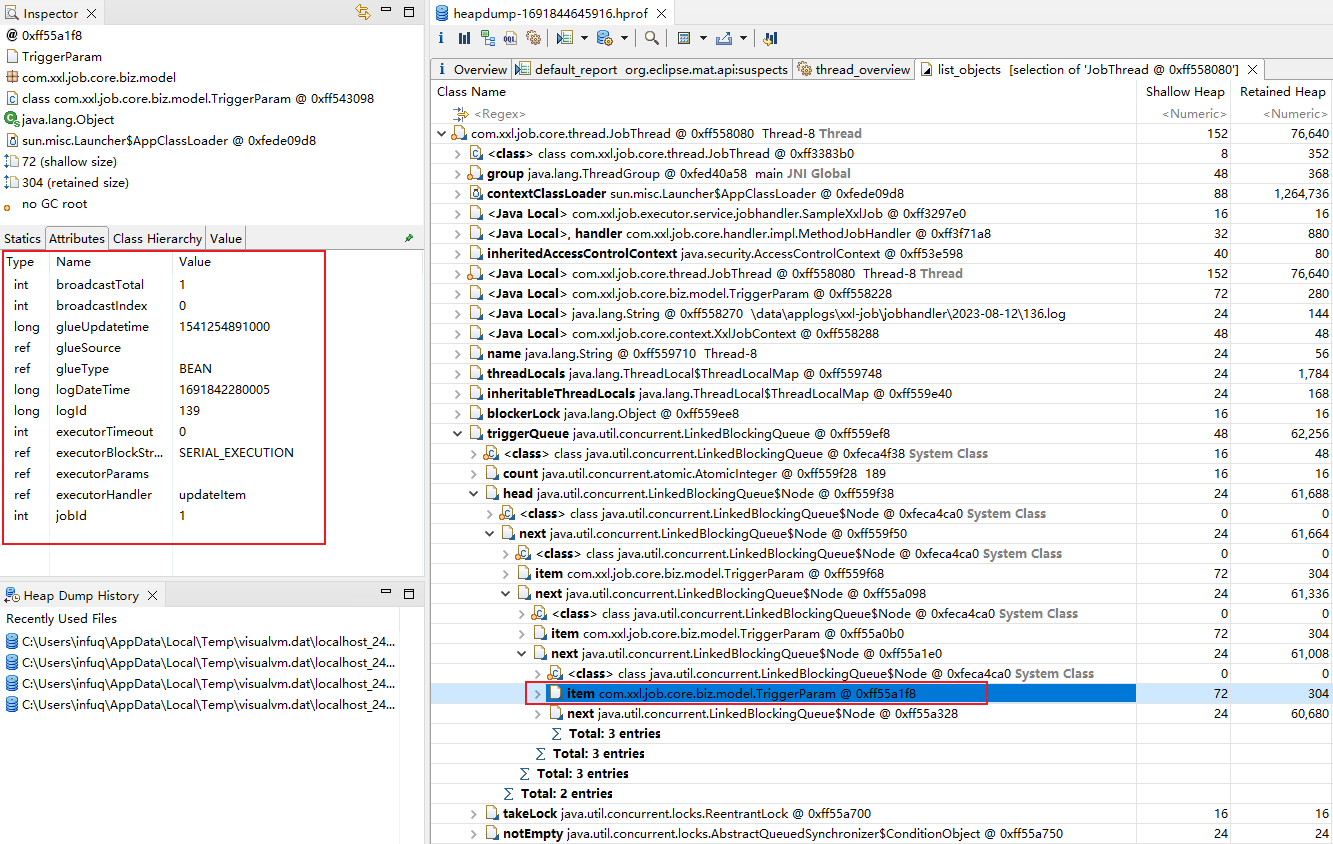Open the OQL query editor icon

tap(510, 38)
